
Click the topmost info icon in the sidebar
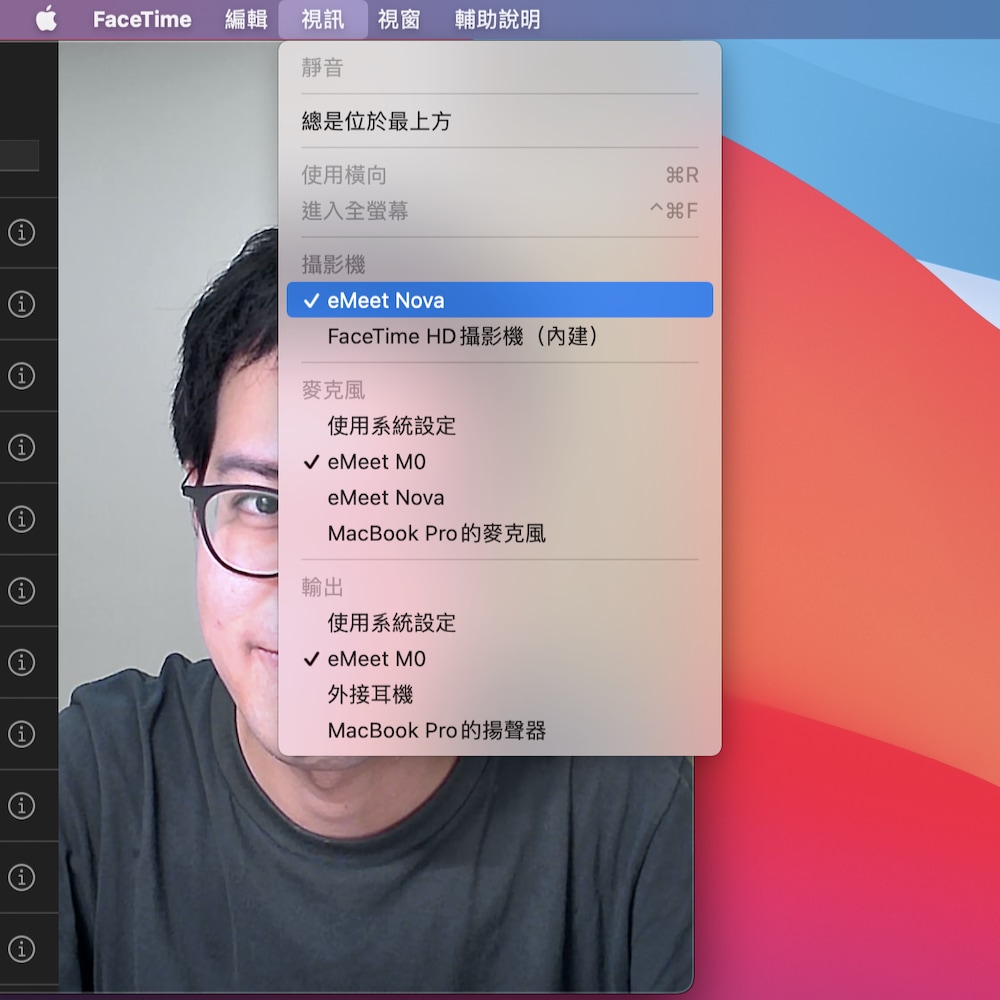22,232
